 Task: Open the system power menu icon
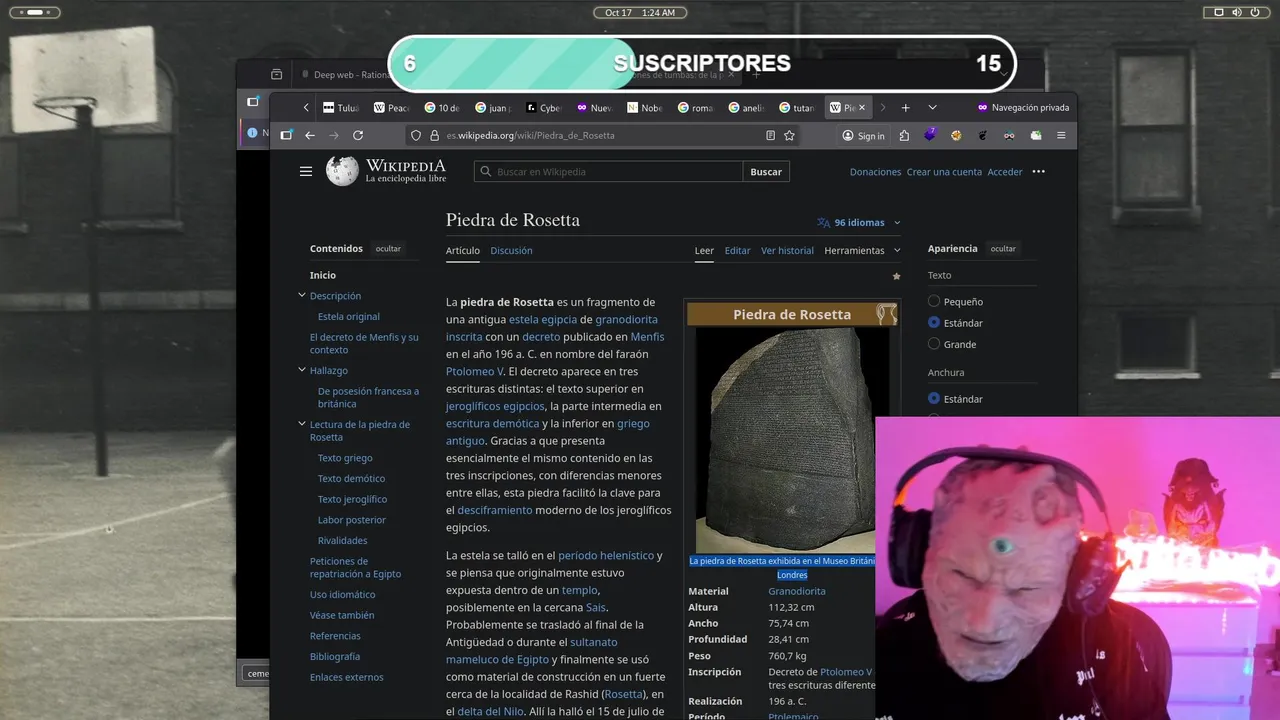[1254, 12]
